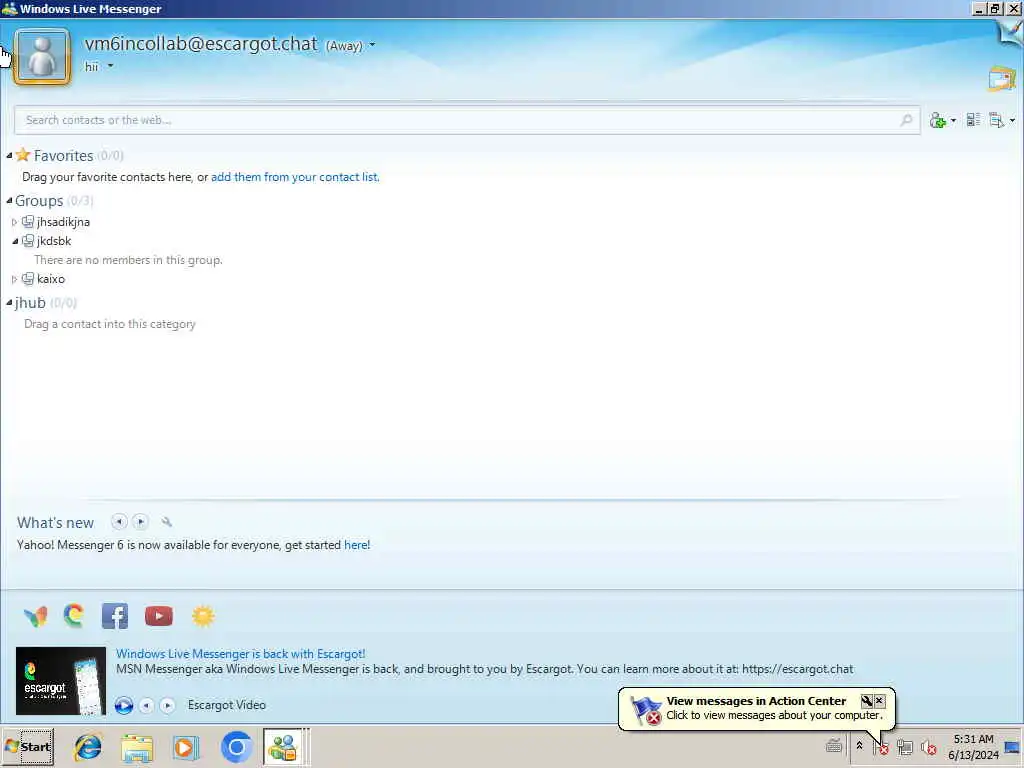Open the Action Center balloon wrench options
Screen dimensions: 1024x768
pos(867,701)
